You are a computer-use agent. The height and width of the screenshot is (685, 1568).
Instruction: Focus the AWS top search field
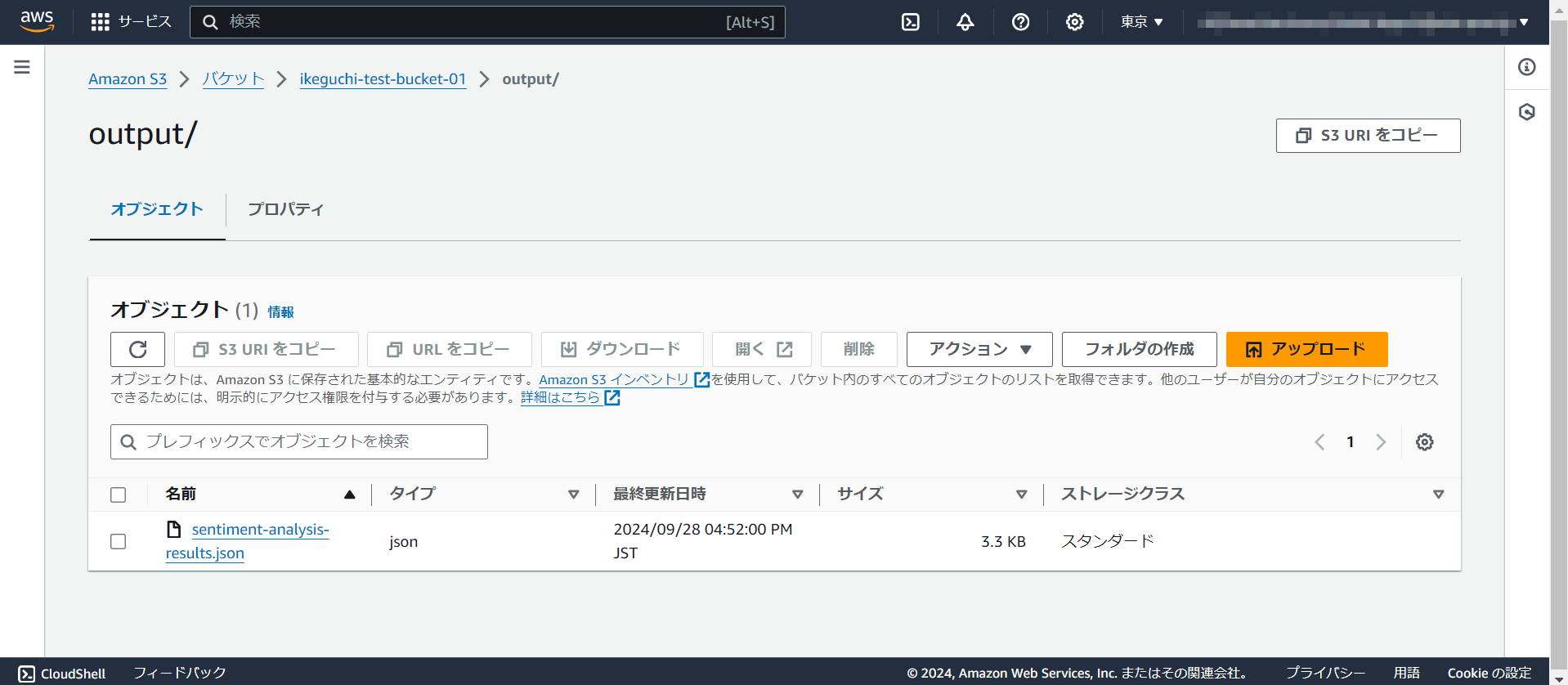(x=487, y=22)
